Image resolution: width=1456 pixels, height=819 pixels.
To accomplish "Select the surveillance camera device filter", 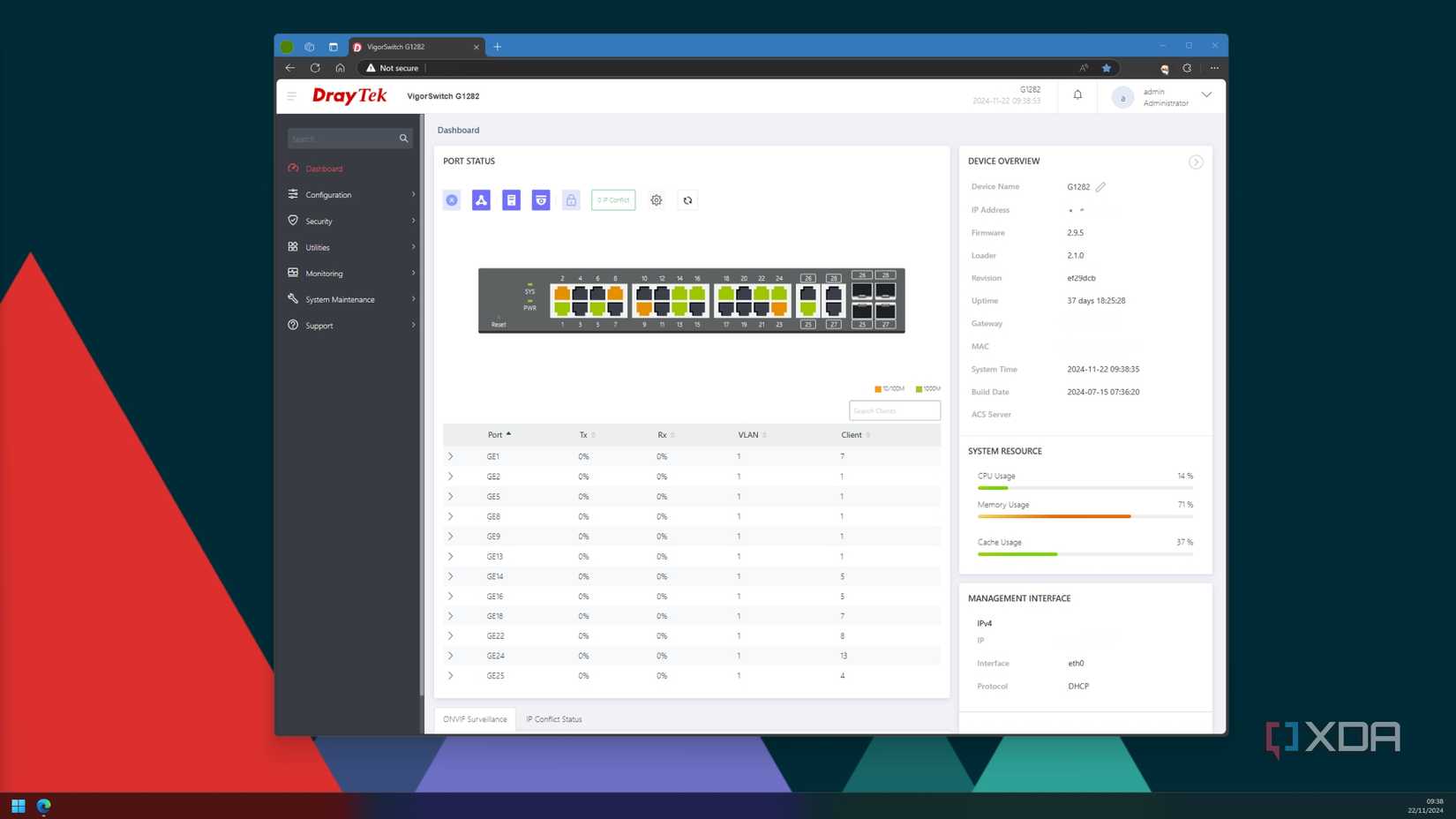I will [x=541, y=199].
